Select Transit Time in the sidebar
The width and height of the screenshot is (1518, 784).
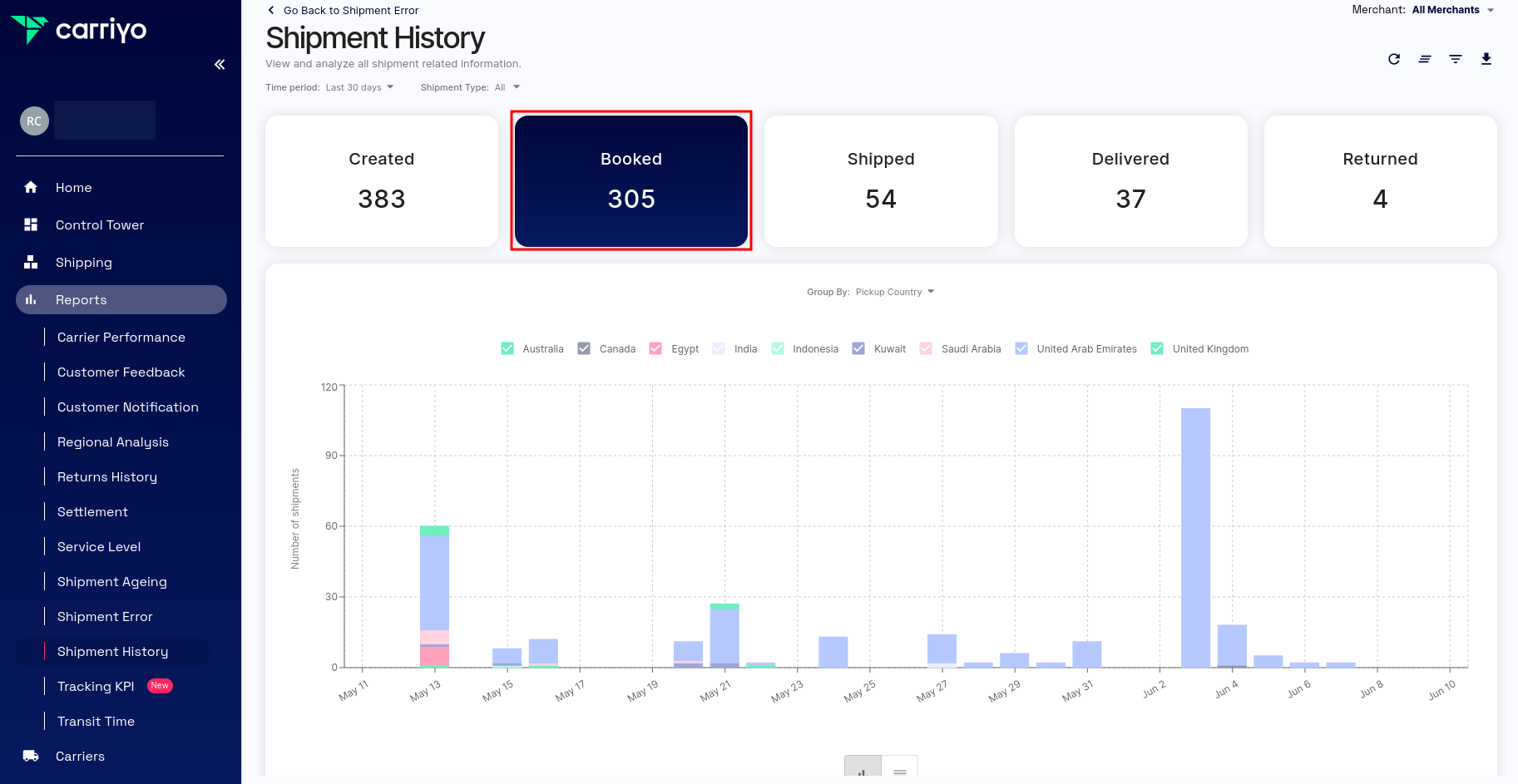pos(96,722)
